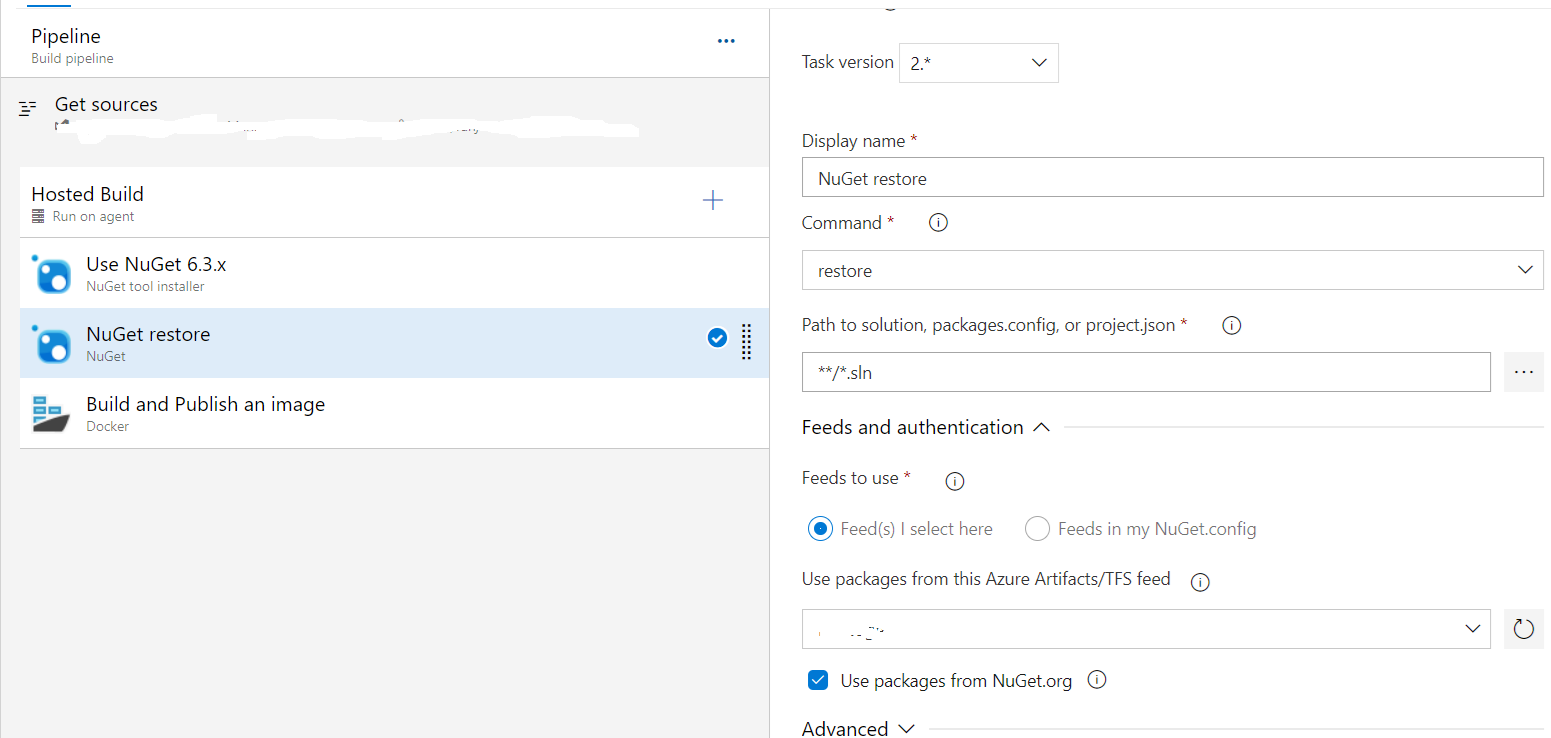Click the info icon next to Feeds to use
Screen dimensions: 1551x738
pos(954,480)
